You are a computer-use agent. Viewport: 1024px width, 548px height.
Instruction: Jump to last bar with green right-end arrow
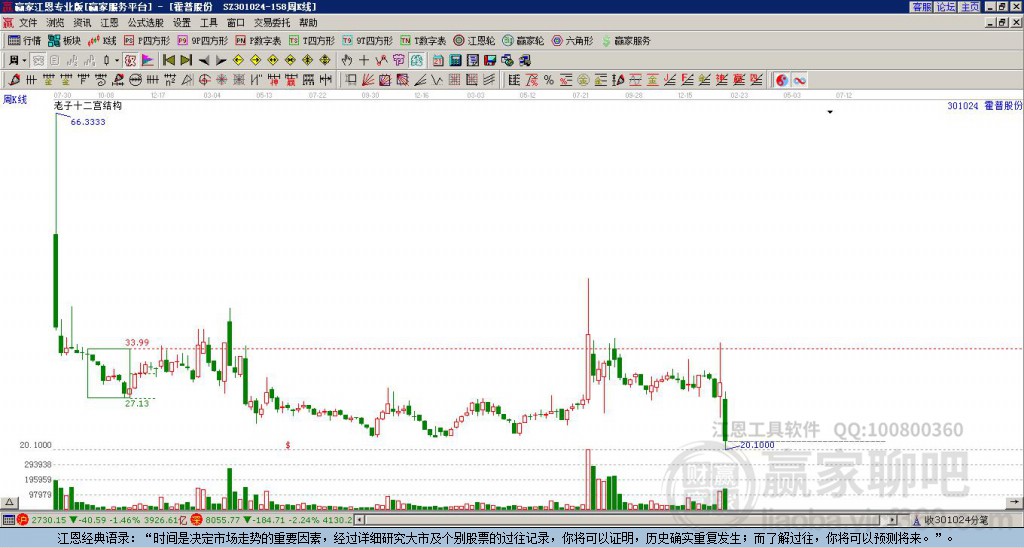click(186, 60)
